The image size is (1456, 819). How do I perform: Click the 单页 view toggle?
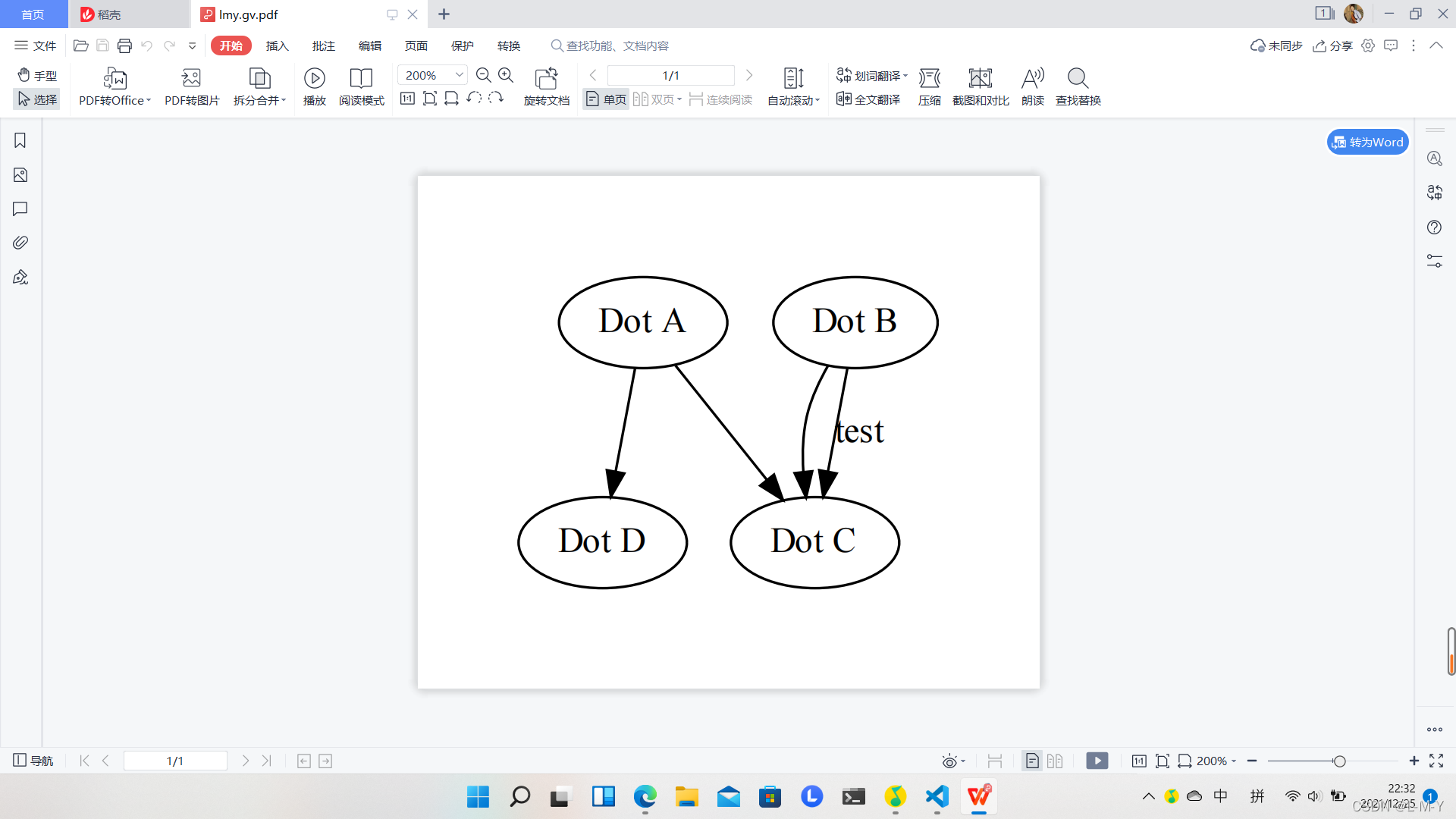(x=604, y=98)
